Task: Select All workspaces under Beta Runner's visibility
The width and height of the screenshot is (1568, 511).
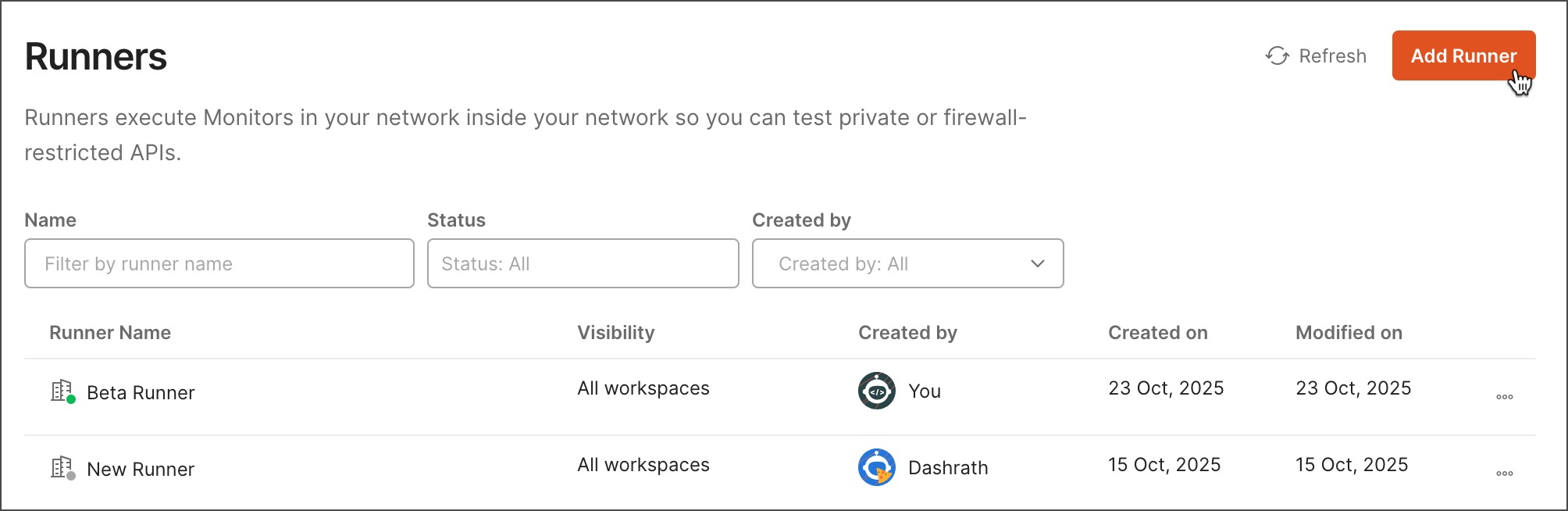Action: tap(643, 388)
